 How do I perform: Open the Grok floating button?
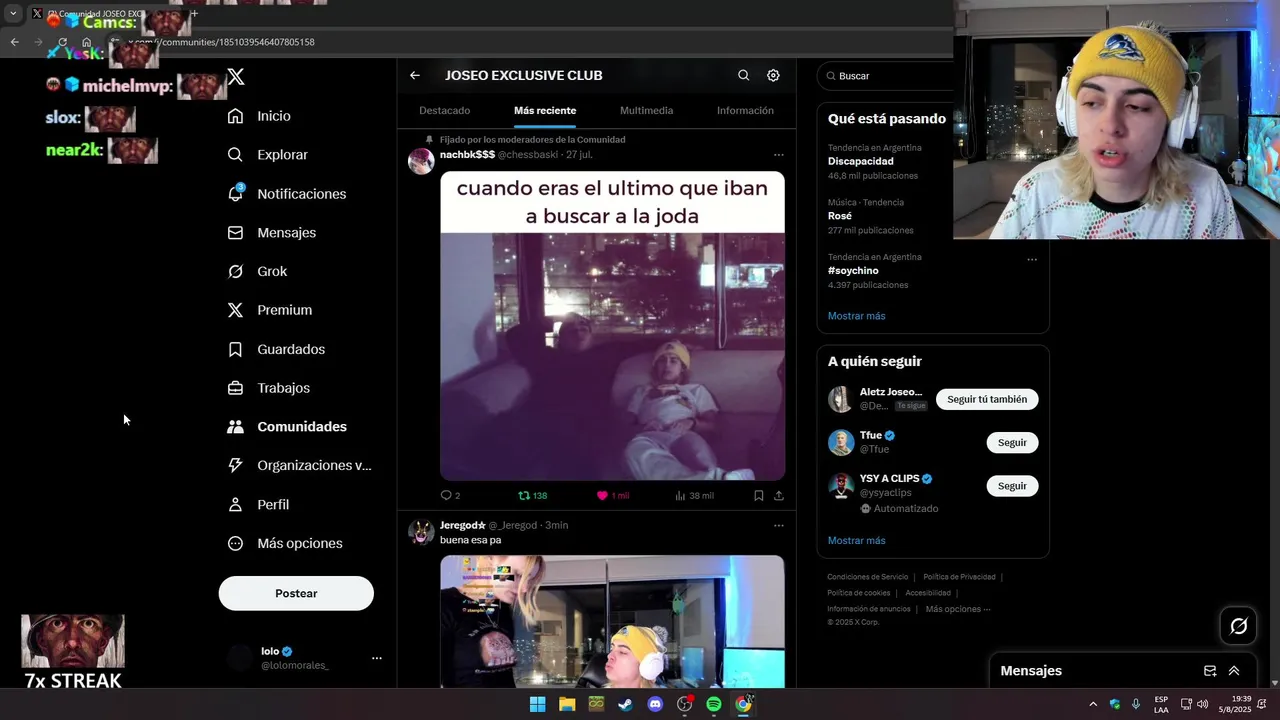point(1239,626)
